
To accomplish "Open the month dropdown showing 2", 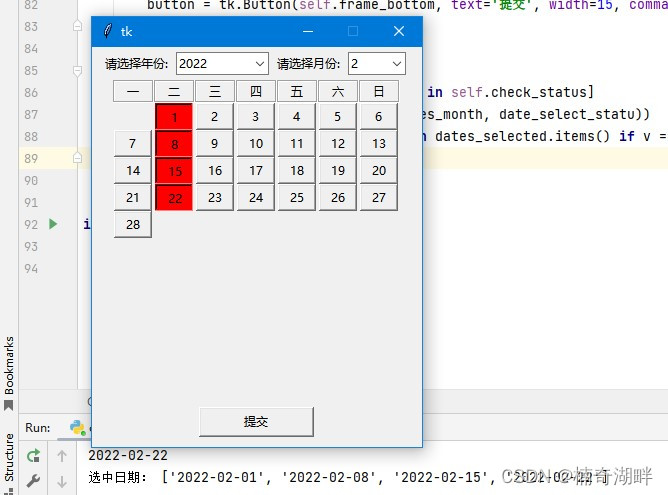I will pos(377,64).
